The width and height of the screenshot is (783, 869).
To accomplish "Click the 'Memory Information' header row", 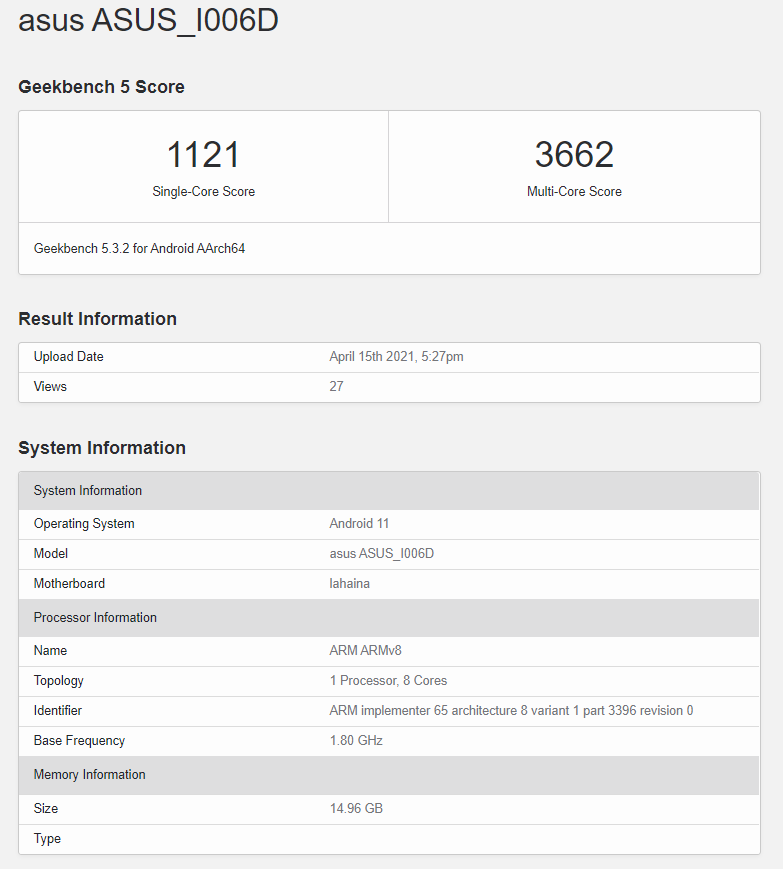I will [388, 775].
